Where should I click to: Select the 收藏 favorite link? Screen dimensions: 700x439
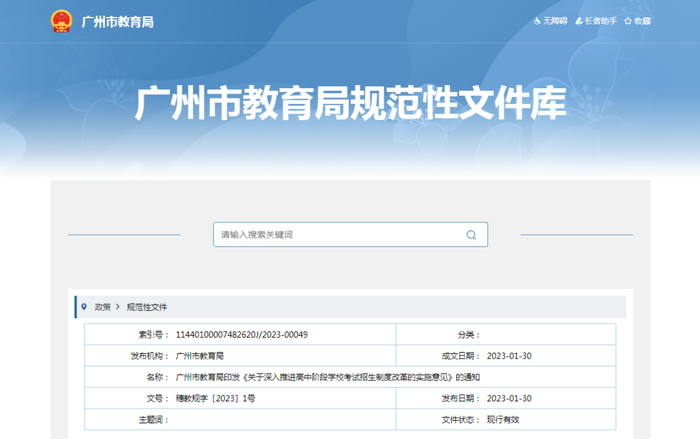pyautogui.click(x=642, y=21)
